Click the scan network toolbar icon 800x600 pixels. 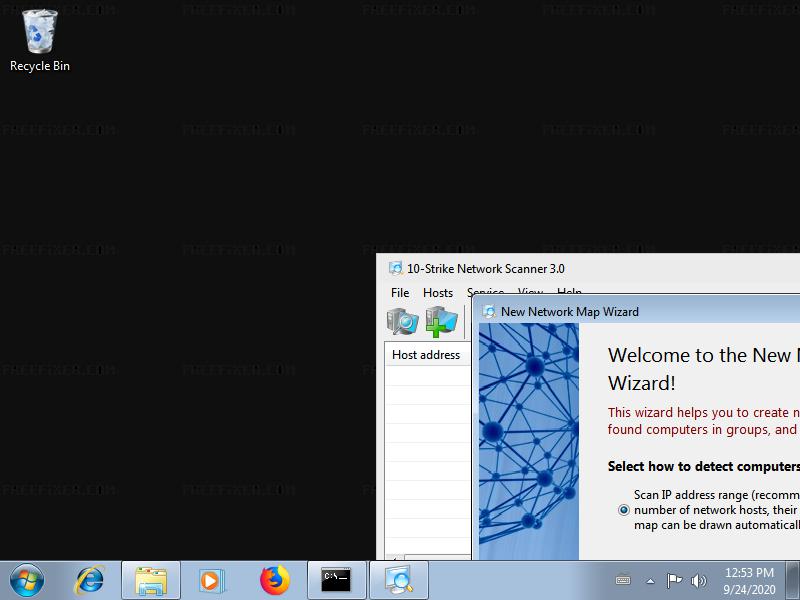pyautogui.click(x=403, y=321)
